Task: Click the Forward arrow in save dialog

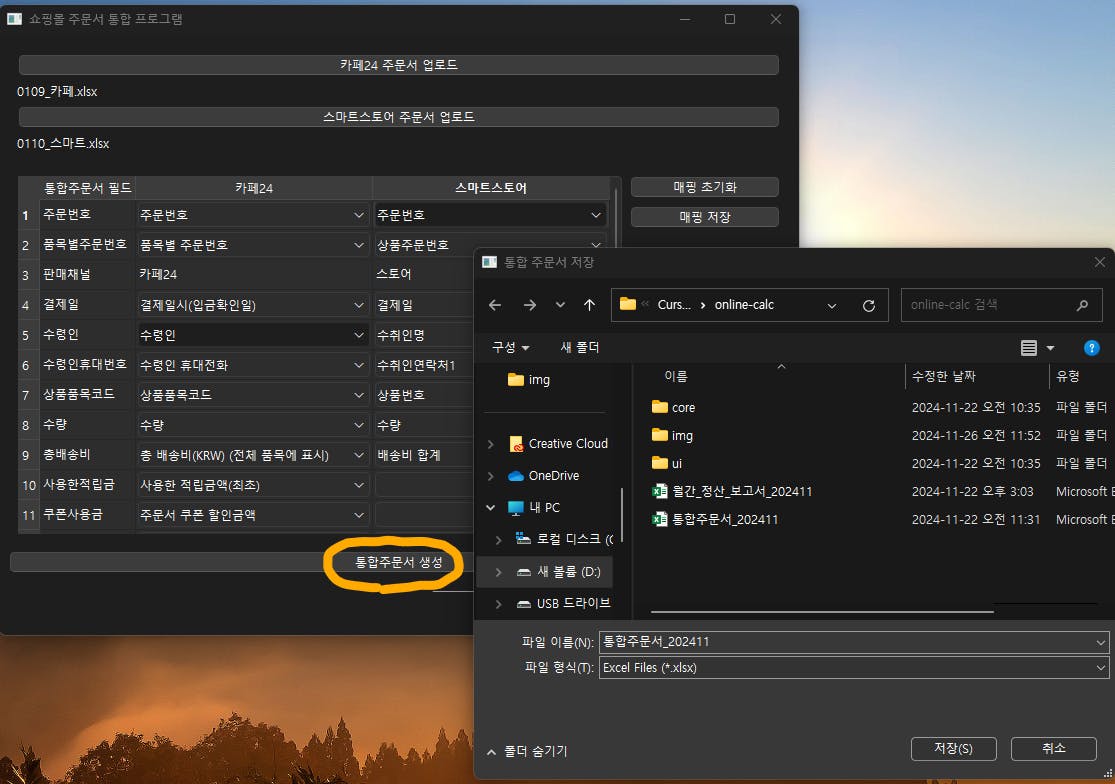Action: click(x=530, y=305)
